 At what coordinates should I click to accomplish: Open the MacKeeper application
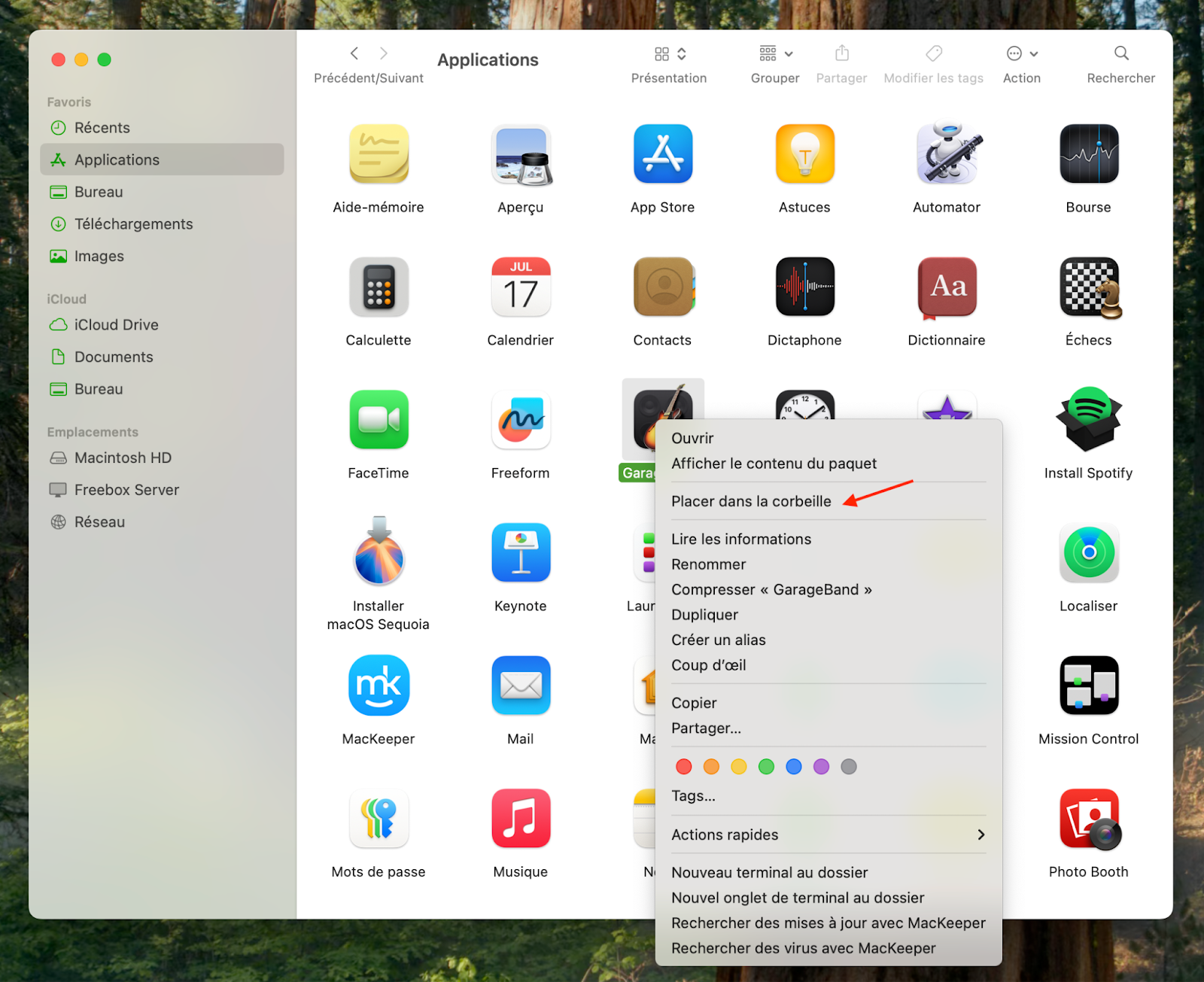point(379,686)
